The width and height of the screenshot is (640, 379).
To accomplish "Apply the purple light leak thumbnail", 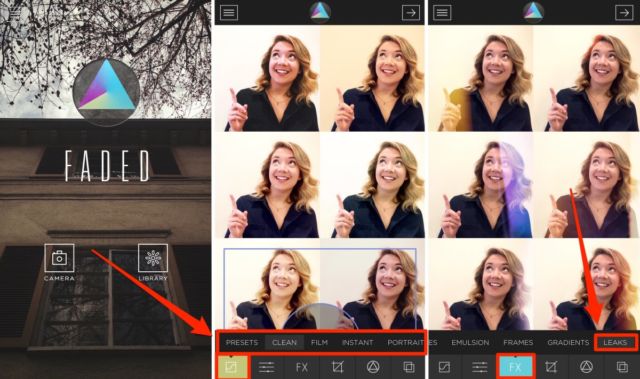I will (481, 185).
